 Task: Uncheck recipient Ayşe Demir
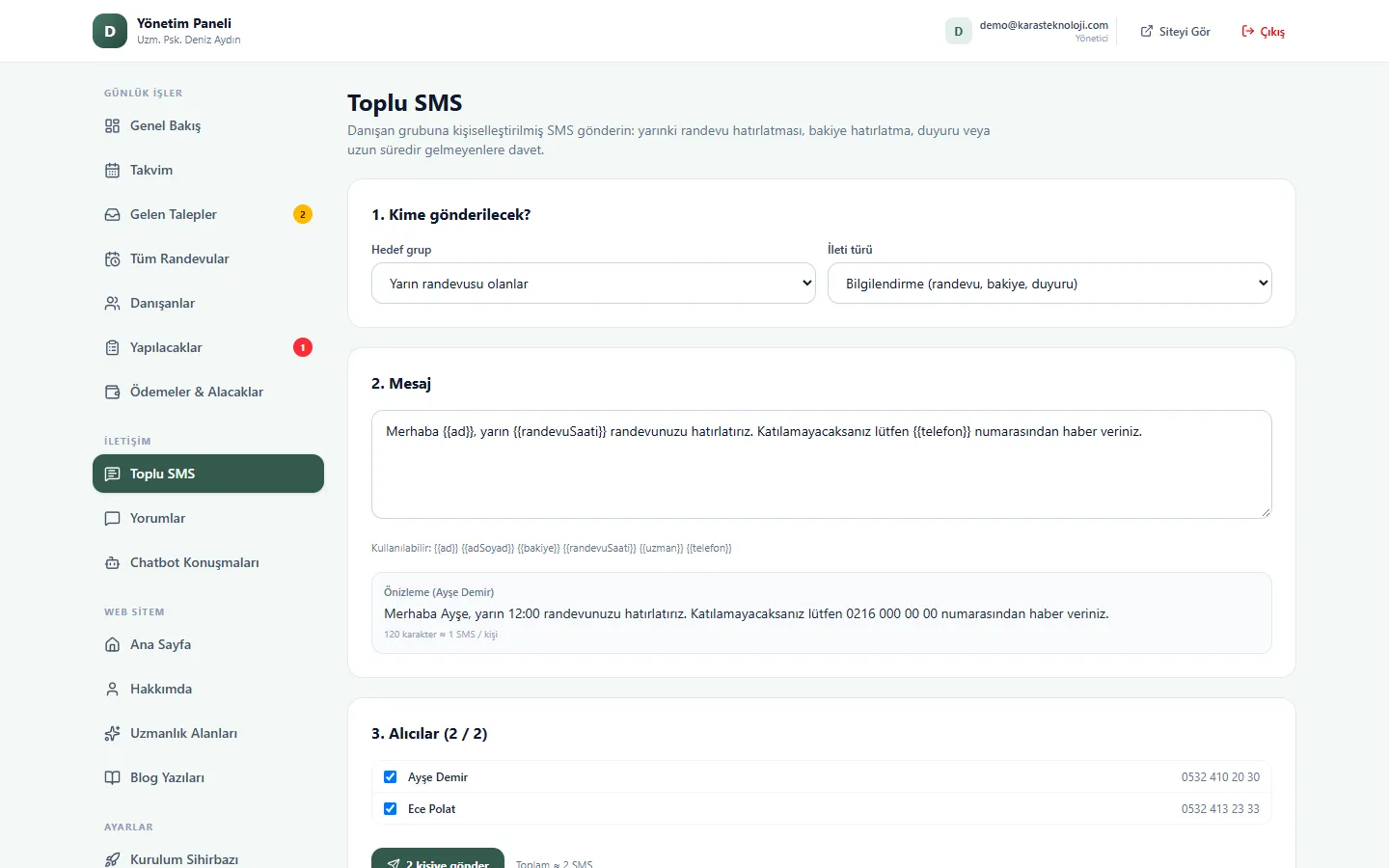click(x=391, y=776)
